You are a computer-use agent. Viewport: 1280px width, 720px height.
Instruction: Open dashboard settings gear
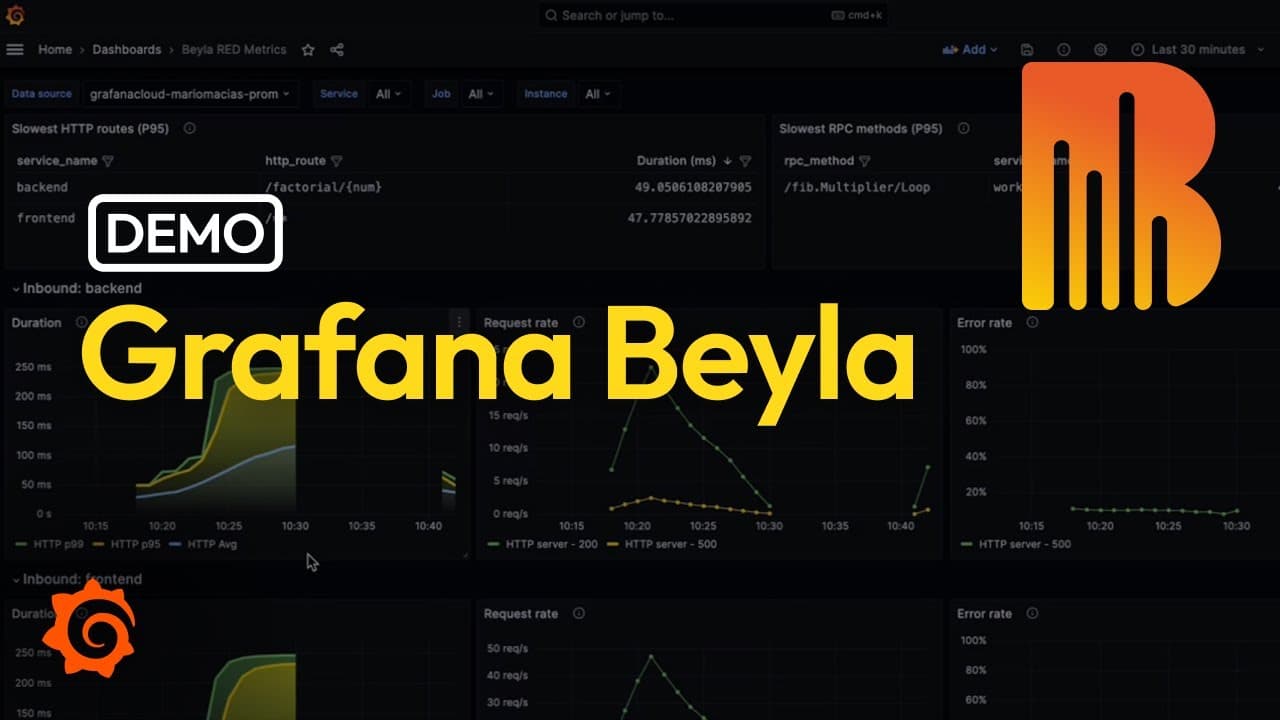(1101, 50)
